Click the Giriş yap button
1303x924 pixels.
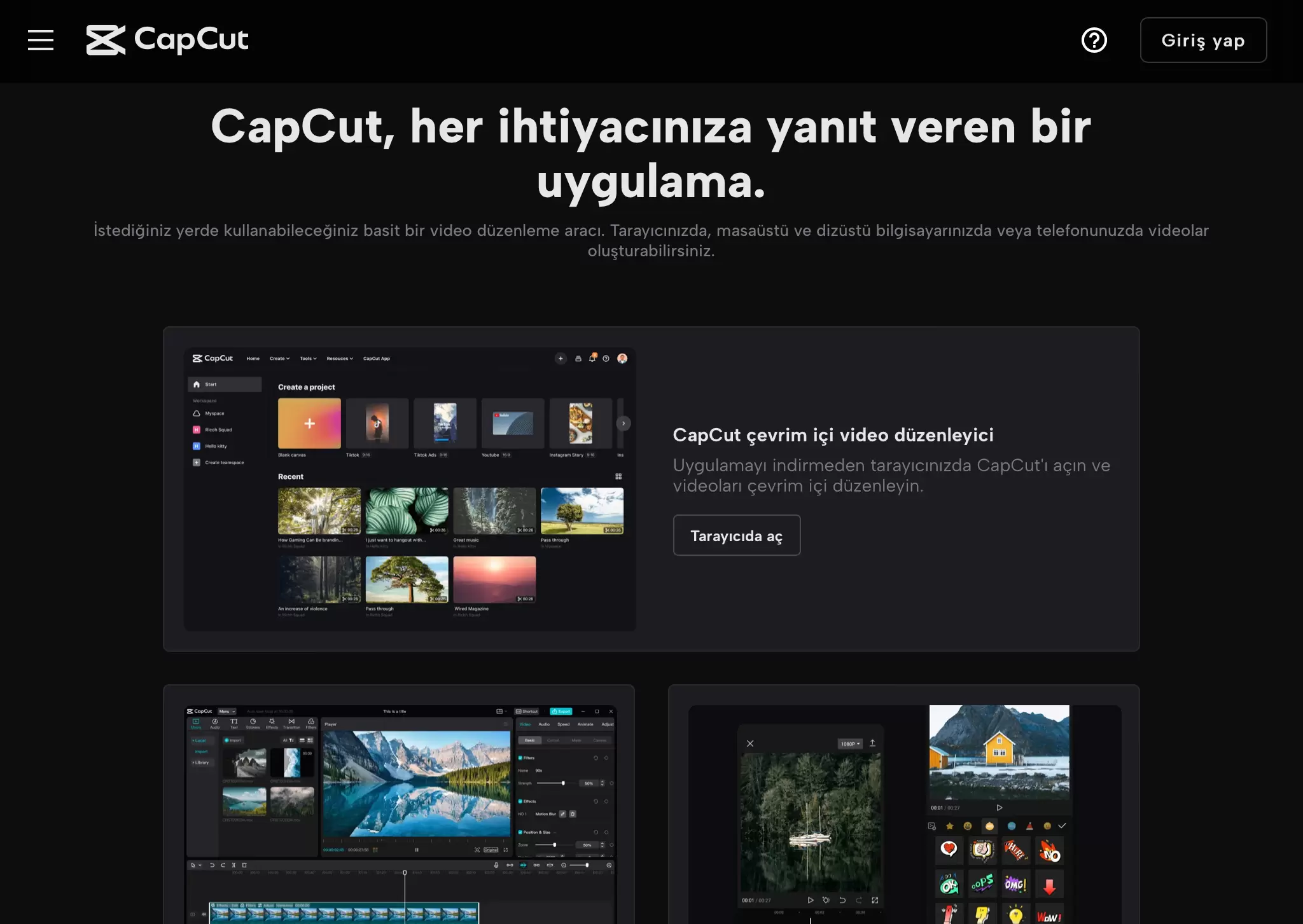[1203, 40]
